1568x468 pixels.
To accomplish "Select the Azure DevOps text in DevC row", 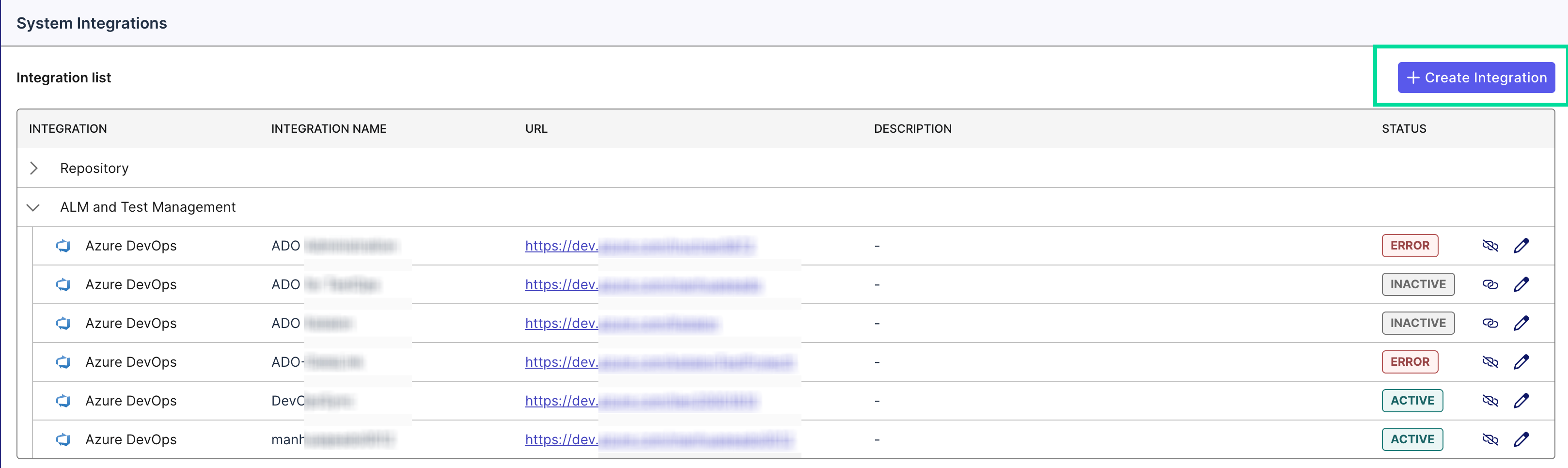I will 131,401.
